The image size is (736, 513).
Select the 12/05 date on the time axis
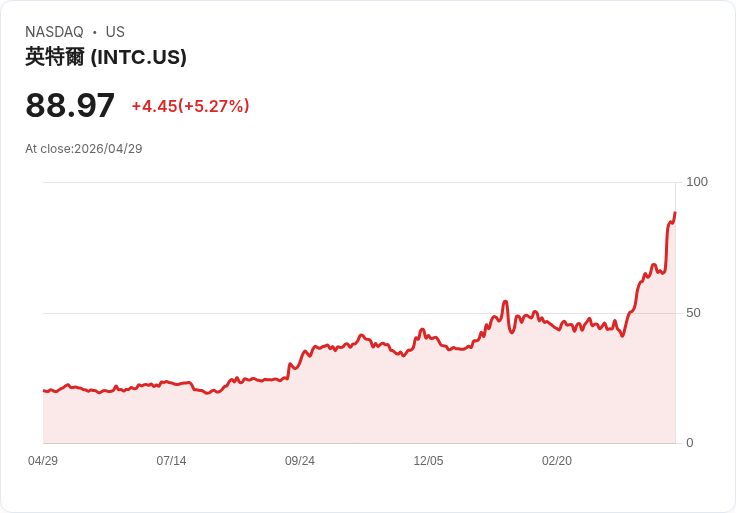[x=428, y=461]
